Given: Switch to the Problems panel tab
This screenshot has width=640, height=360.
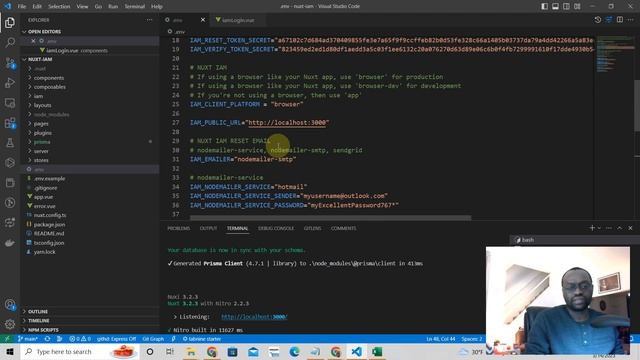Looking at the screenshot, I should pyautogui.click(x=179, y=228).
